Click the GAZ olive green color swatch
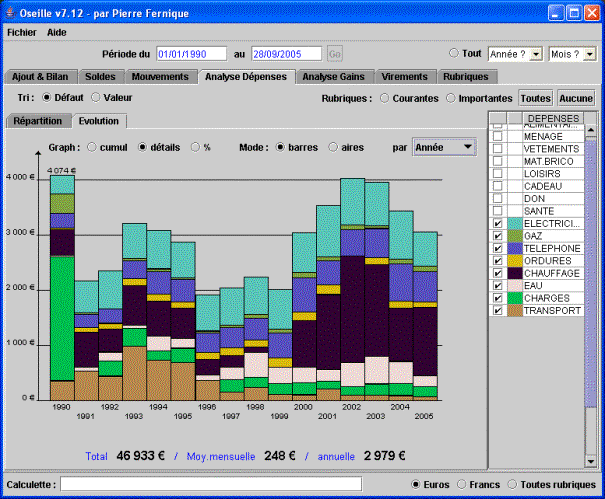 pos(515,236)
